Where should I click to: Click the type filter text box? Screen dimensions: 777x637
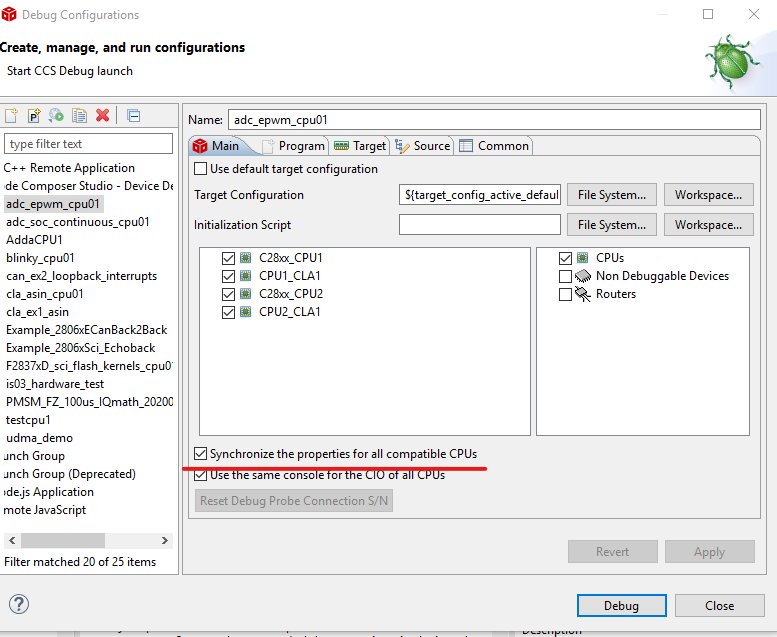coord(88,144)
